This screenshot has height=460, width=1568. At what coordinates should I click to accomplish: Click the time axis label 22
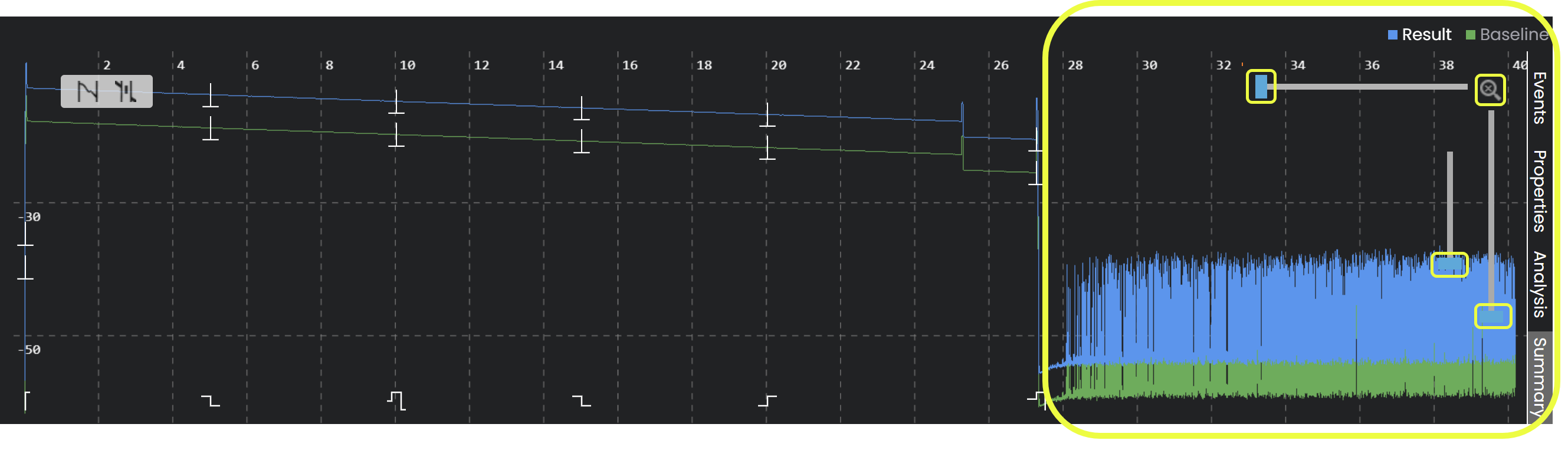[853, 65]
